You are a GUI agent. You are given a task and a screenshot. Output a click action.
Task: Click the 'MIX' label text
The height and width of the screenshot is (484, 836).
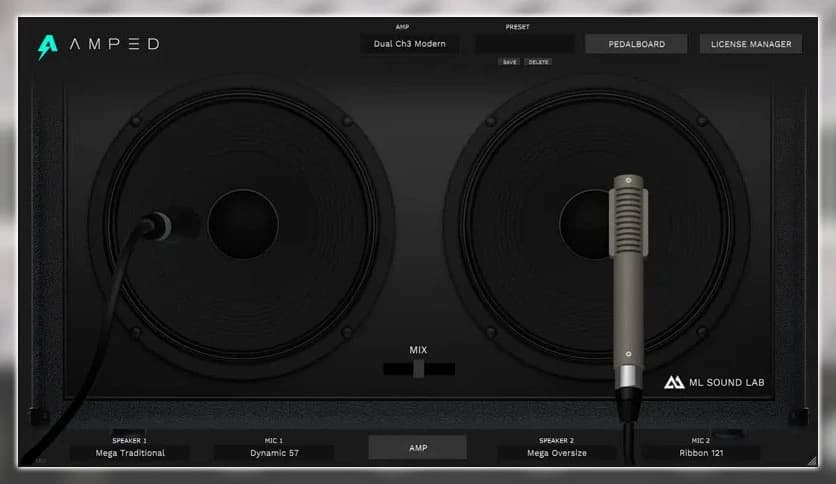[418, 350]
